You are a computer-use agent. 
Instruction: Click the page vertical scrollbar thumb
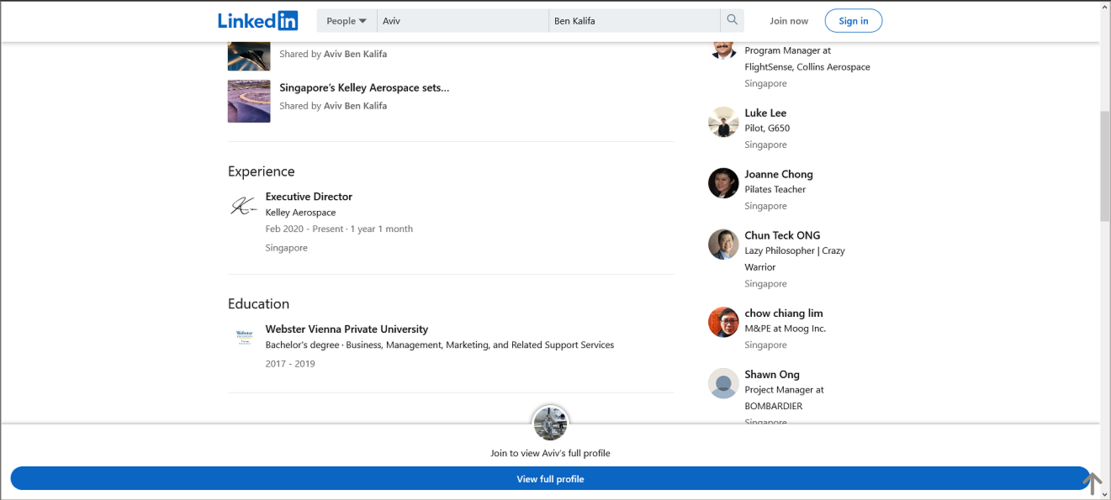[x=1105, y=167]
